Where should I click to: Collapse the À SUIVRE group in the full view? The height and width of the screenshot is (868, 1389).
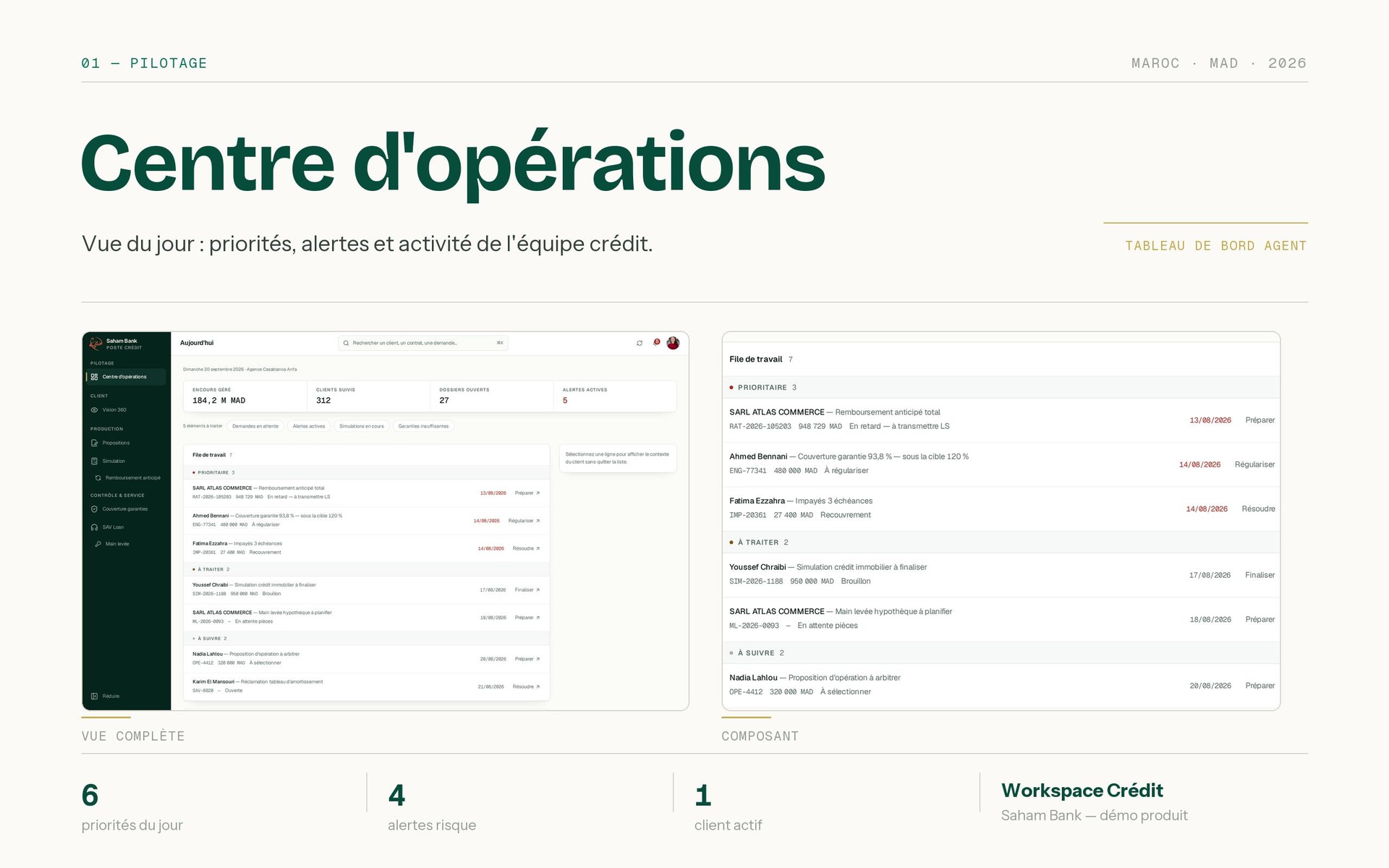click(x=367, y=639)
